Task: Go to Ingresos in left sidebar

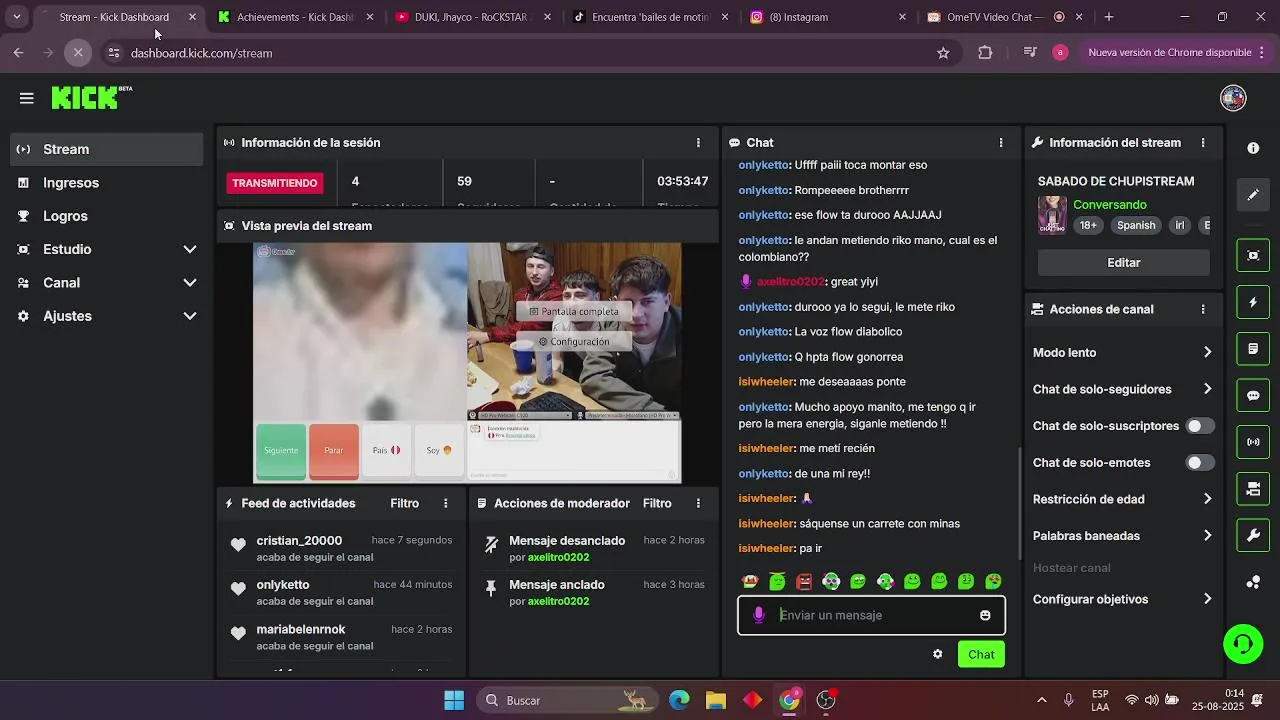Action: 106,183
